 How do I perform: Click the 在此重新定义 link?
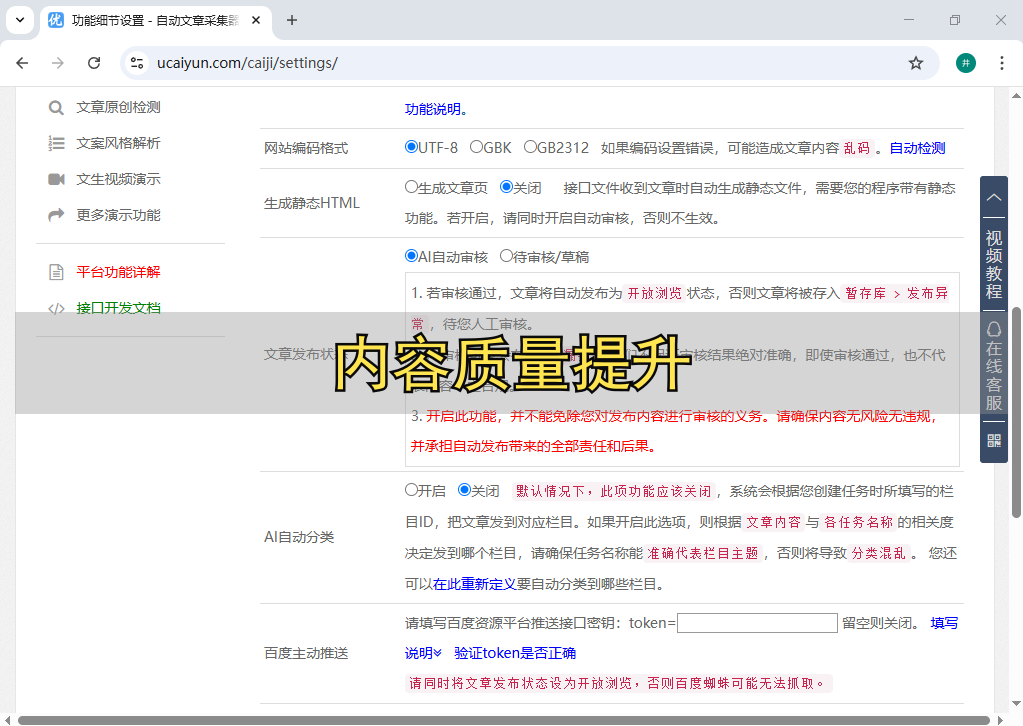[474, 584]
